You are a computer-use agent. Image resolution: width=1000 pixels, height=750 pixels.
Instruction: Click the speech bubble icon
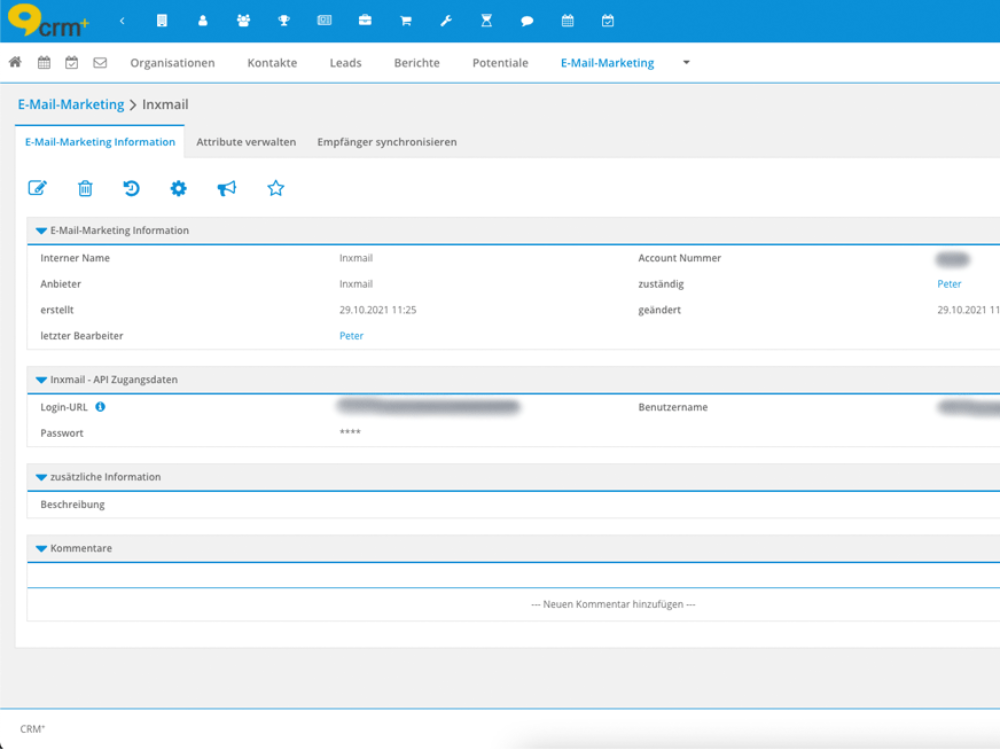[x=527, y=20]
